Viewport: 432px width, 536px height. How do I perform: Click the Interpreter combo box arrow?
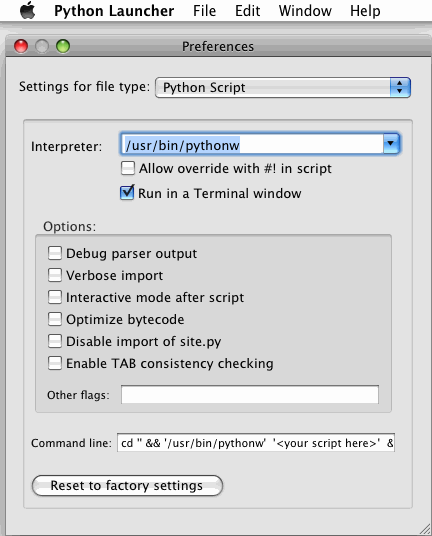391,144
